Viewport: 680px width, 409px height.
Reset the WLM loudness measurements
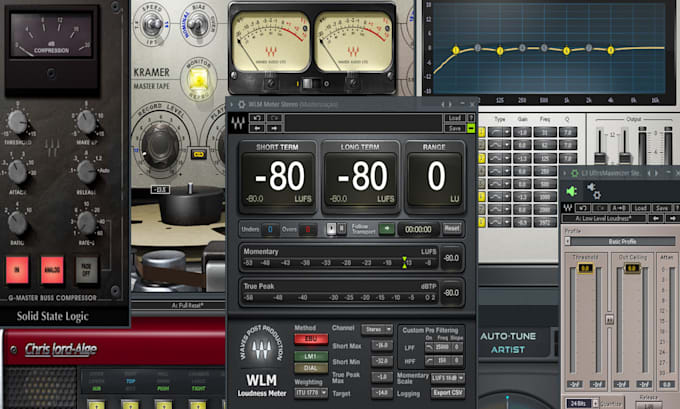[x=452, y=229]
